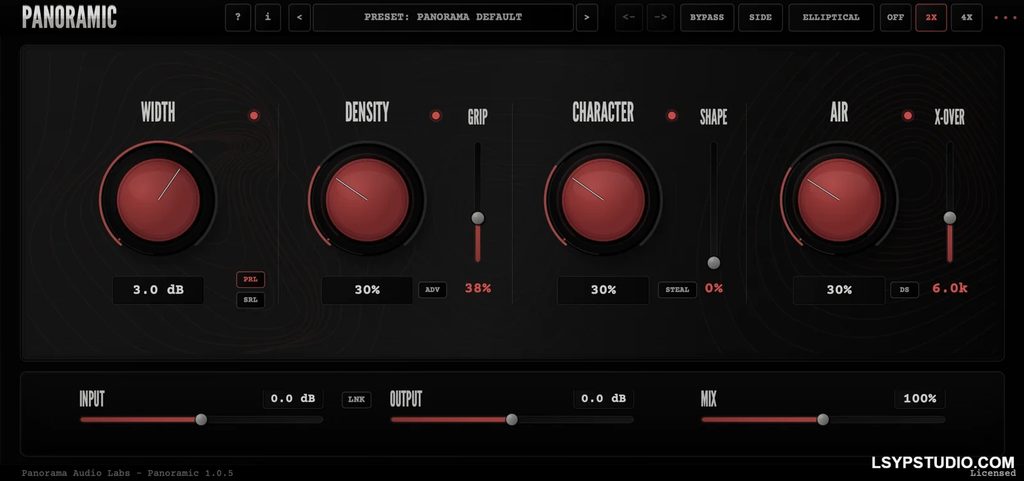
Task: Select the PRL mode button
Action: click(250, 279)
